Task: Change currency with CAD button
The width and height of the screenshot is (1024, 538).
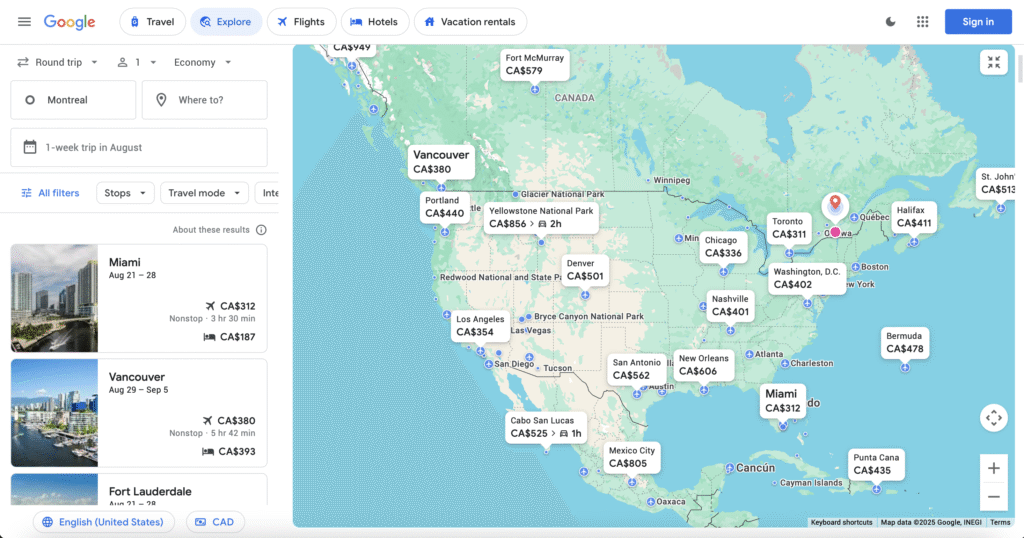Action: point(215,522)
